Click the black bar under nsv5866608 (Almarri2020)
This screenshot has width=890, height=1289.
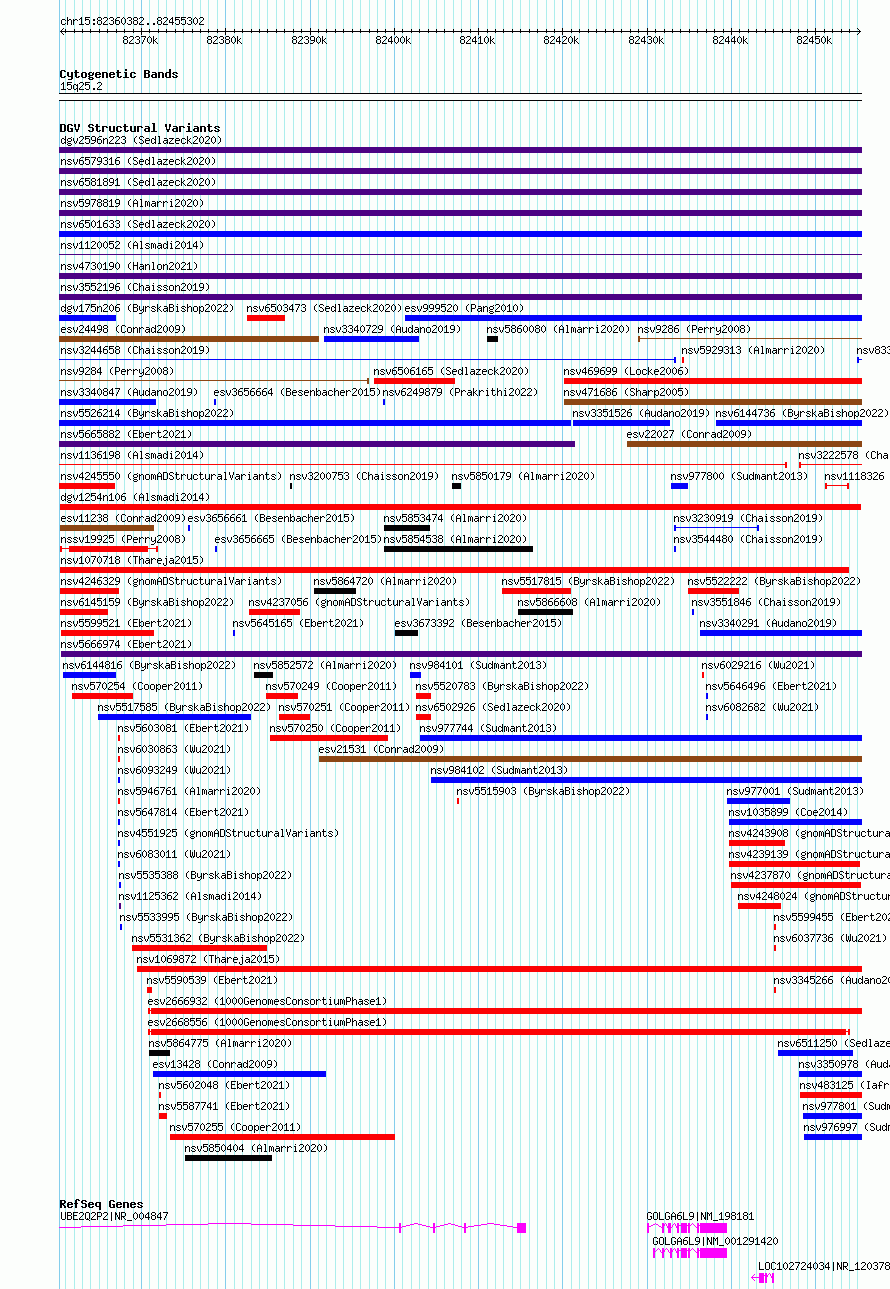point(544,612)
